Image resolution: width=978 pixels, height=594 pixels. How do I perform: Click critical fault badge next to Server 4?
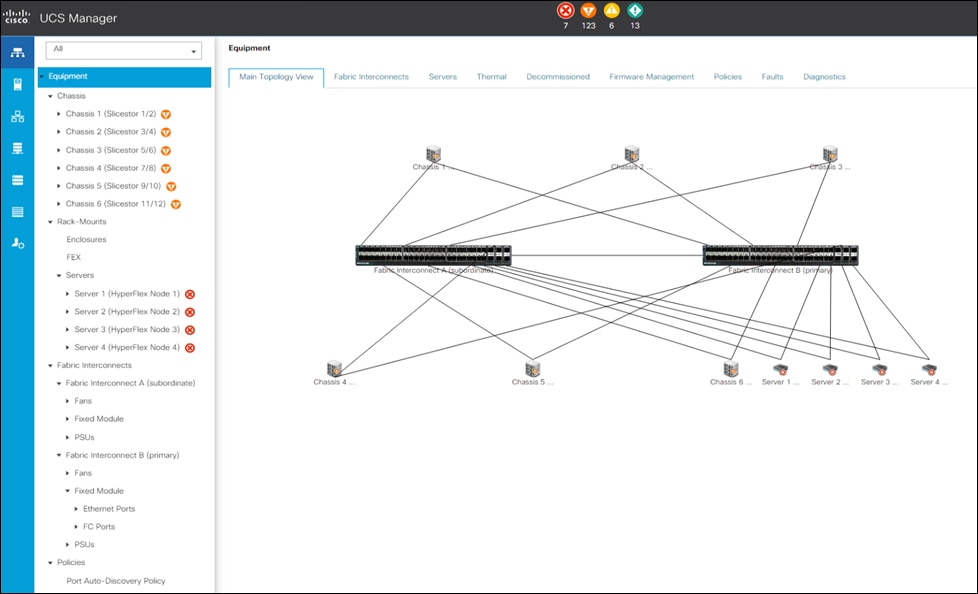click(x=190, y=348)
